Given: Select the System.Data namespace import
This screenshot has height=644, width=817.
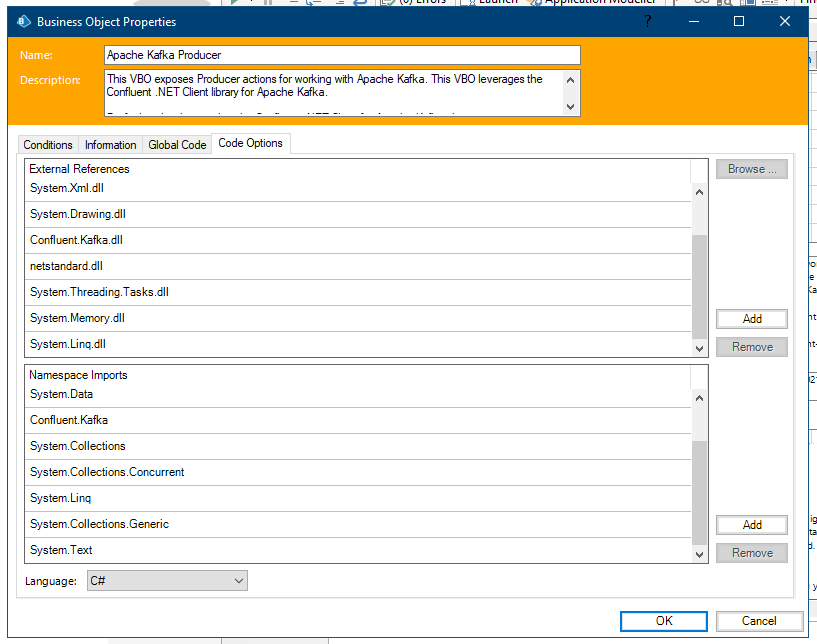Looking at the screenshot, I should (358, 394).
